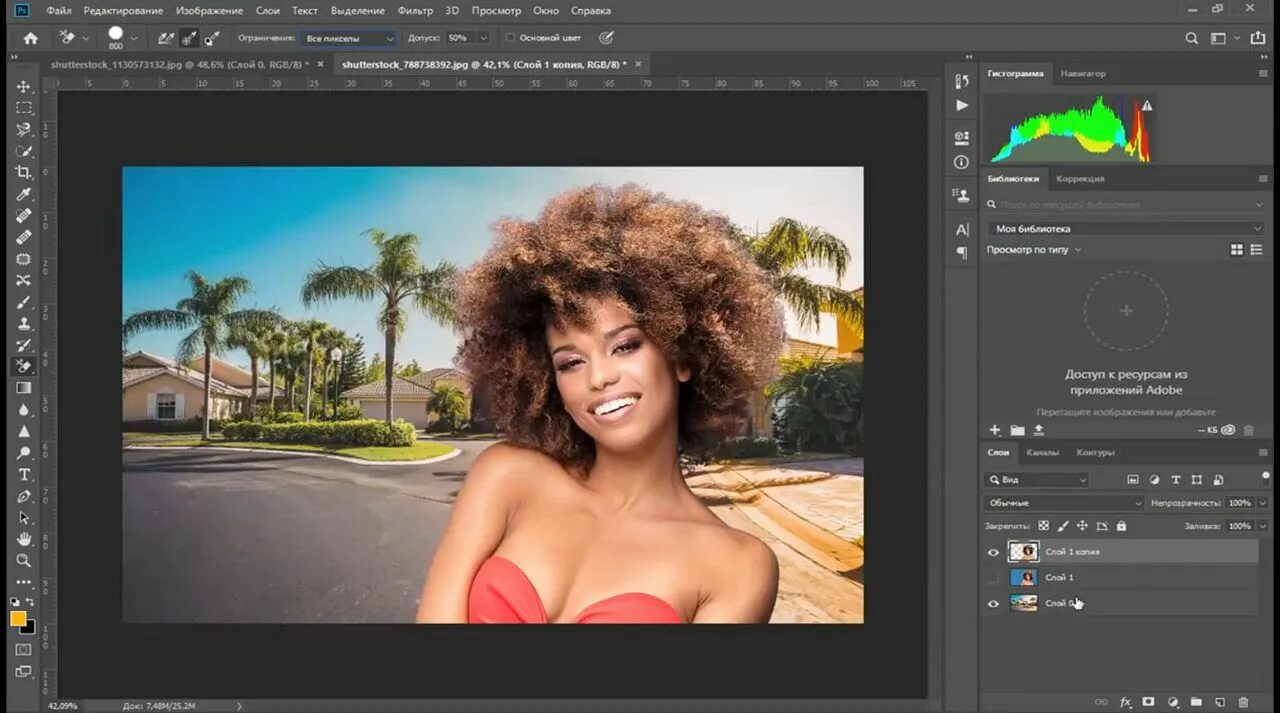Select the Crop tool

pyautogui.click(x=24, y=172)
